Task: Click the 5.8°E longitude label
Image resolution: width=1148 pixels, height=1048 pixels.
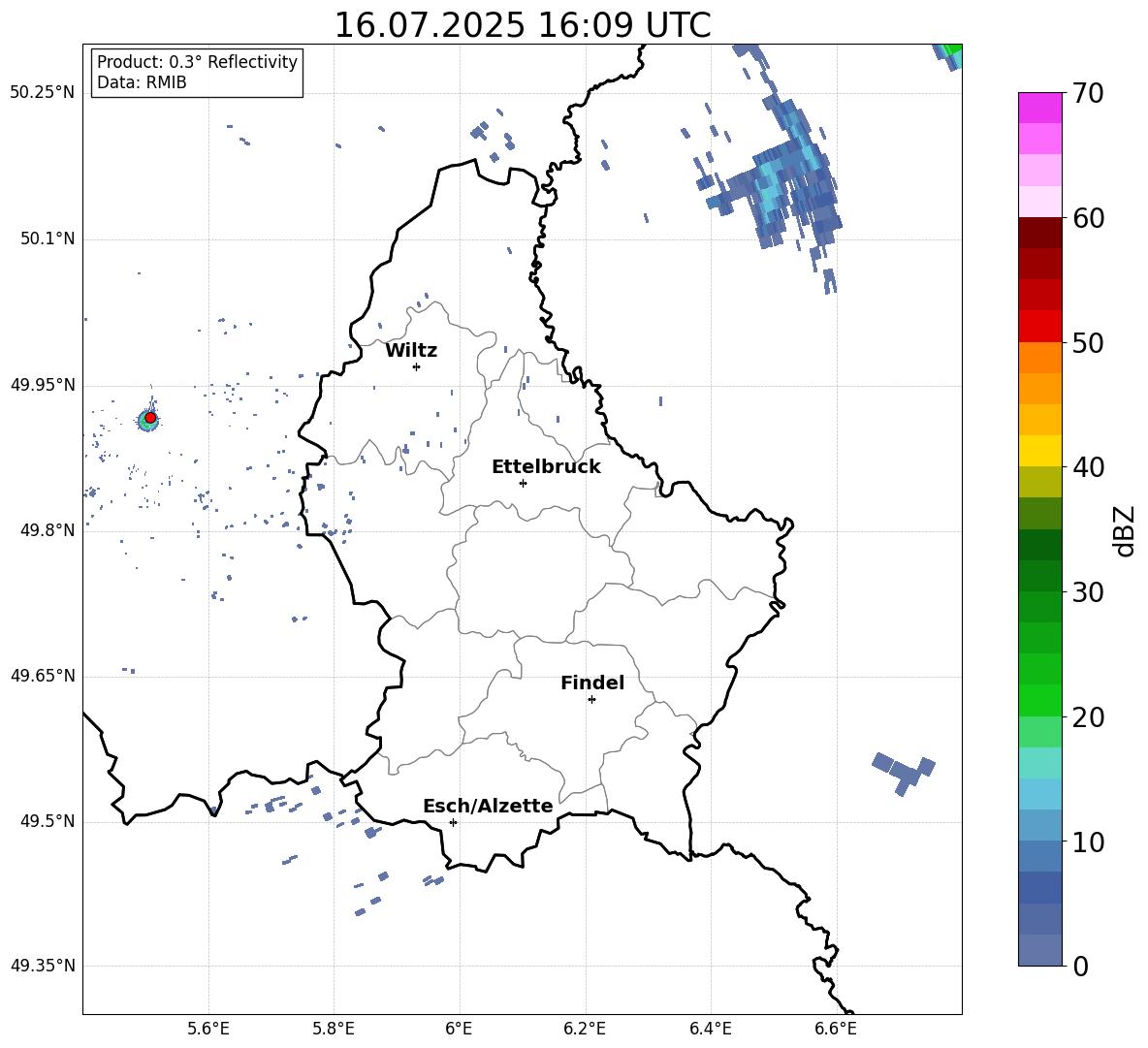Action: (x=334, y=1029)
